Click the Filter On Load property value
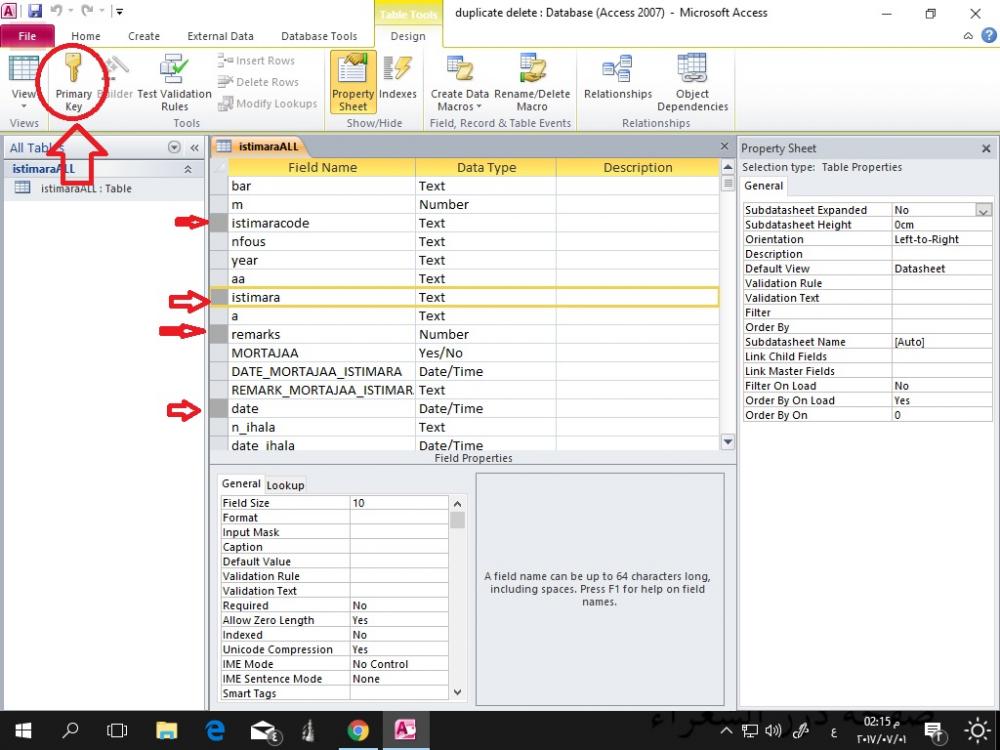The width and height of the screenshot is (1000, 750). pyautogui.click(x=941, y=386)
